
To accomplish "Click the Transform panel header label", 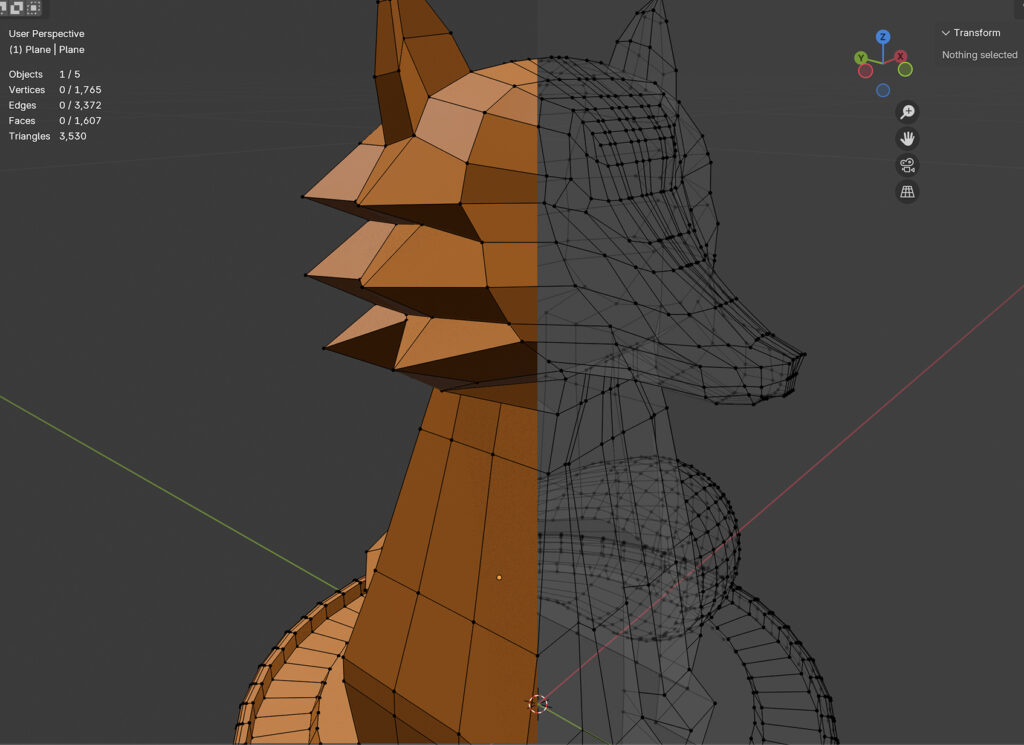I will [x=977, y=33].
